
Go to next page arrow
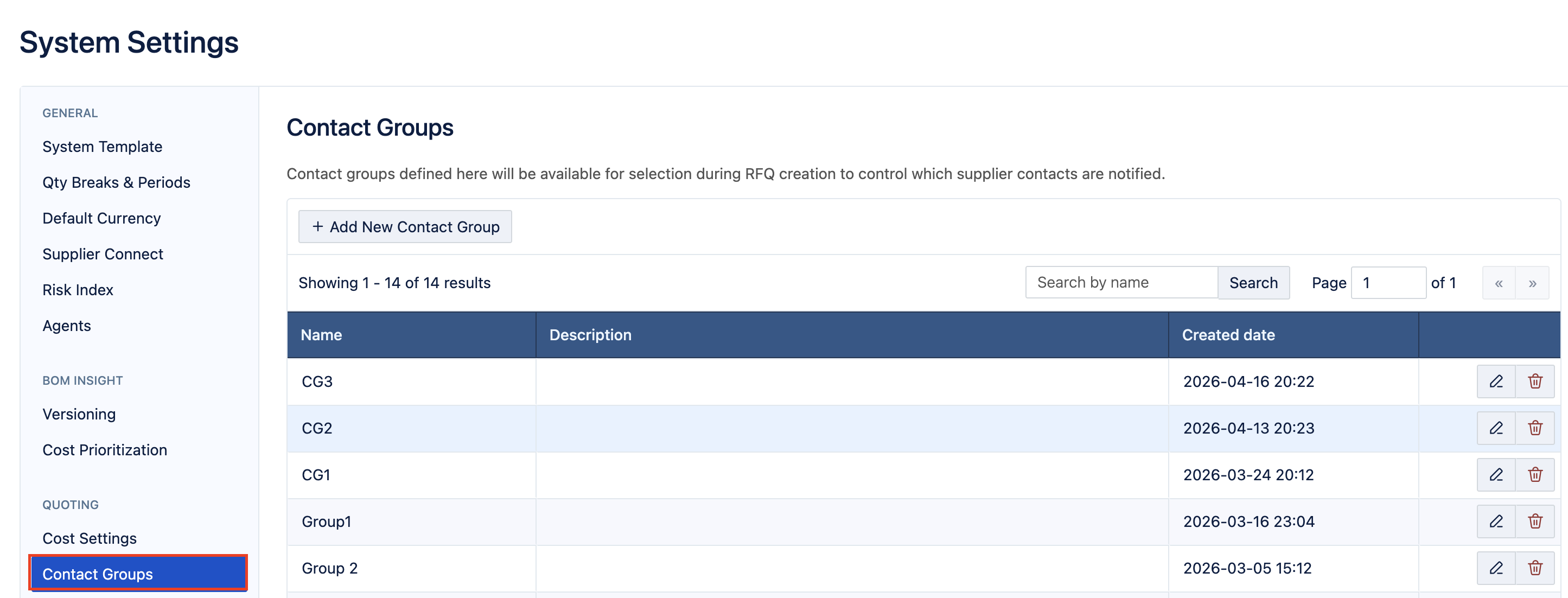[1532, 283]
